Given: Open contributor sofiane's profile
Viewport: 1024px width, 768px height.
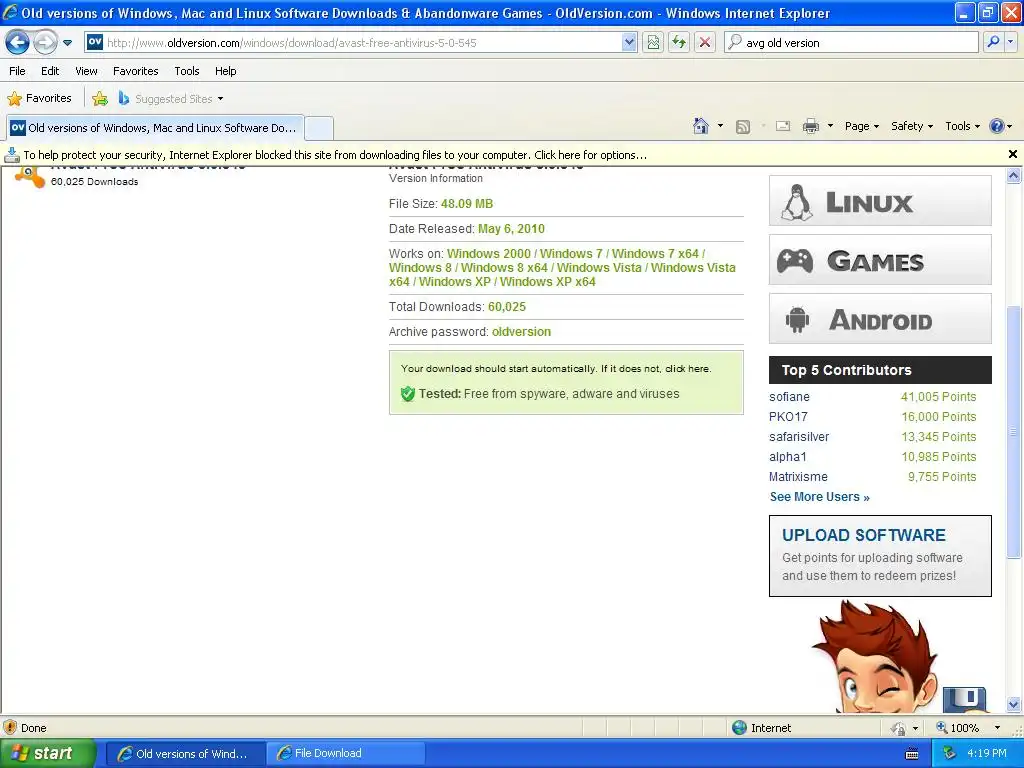Looking at the screenshot, I should (789, 397).
